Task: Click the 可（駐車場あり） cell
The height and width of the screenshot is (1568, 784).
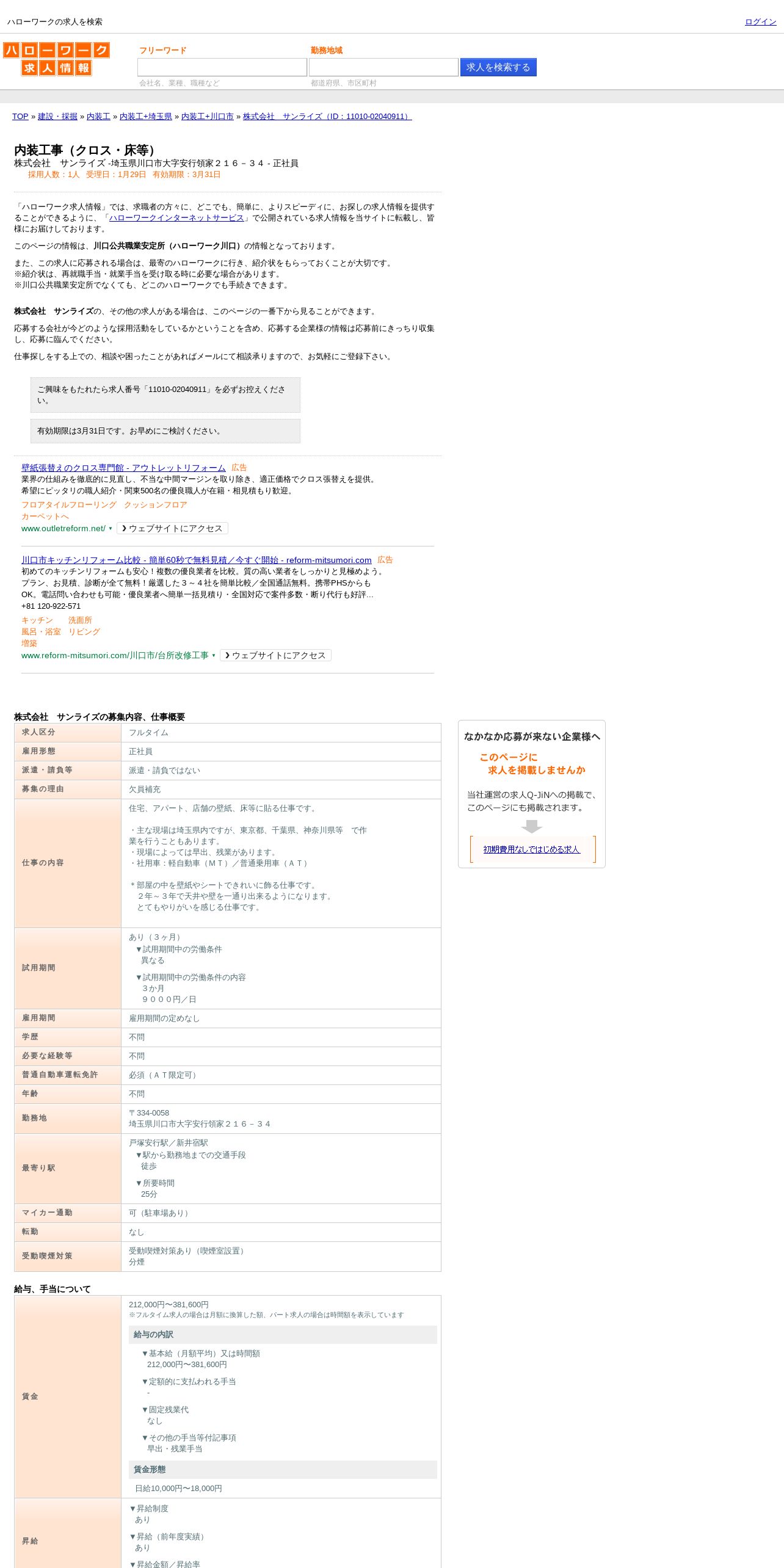Action: pos(281,1213)
